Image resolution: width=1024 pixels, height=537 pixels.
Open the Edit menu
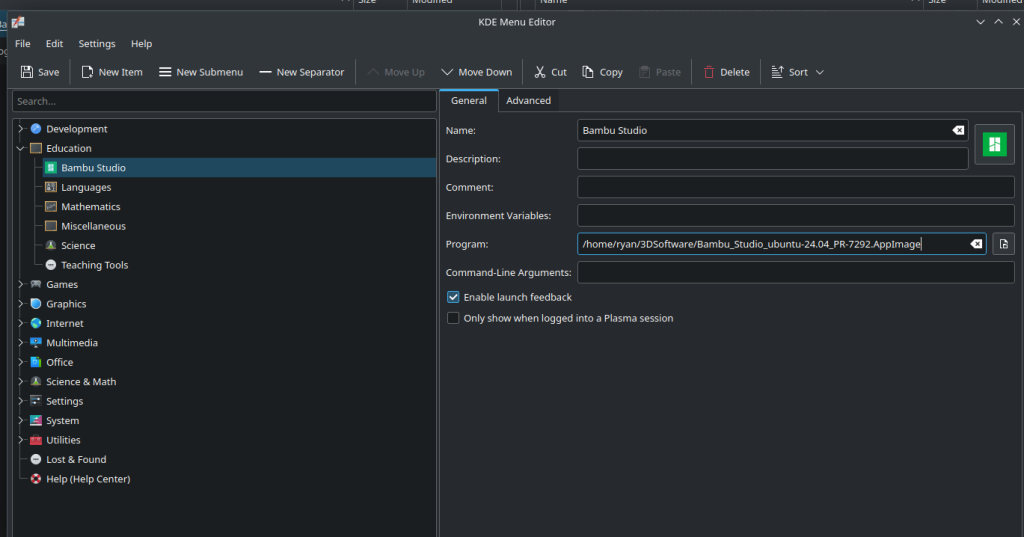(54, 44)
